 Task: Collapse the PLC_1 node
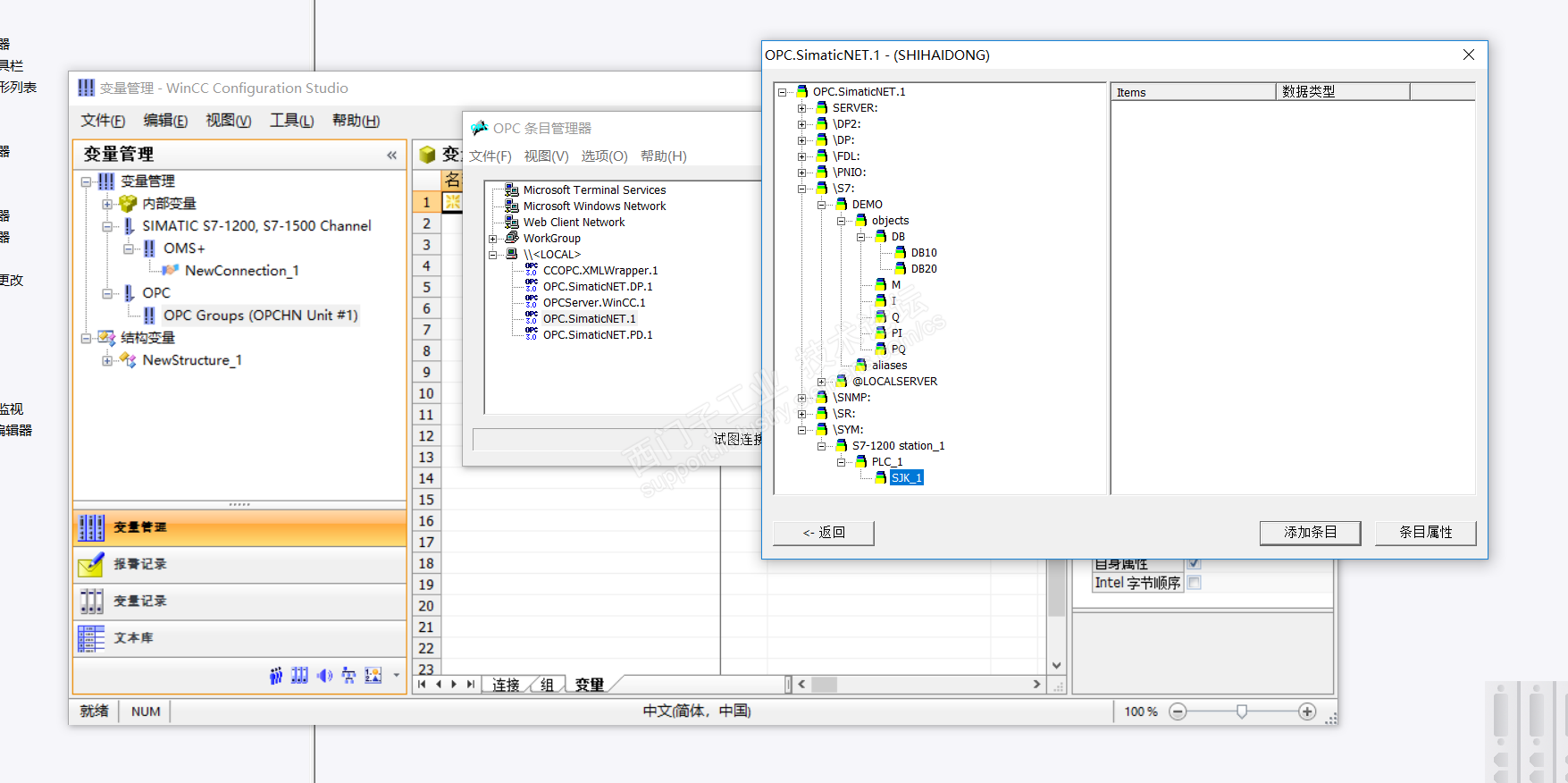[x=842, y=462]
